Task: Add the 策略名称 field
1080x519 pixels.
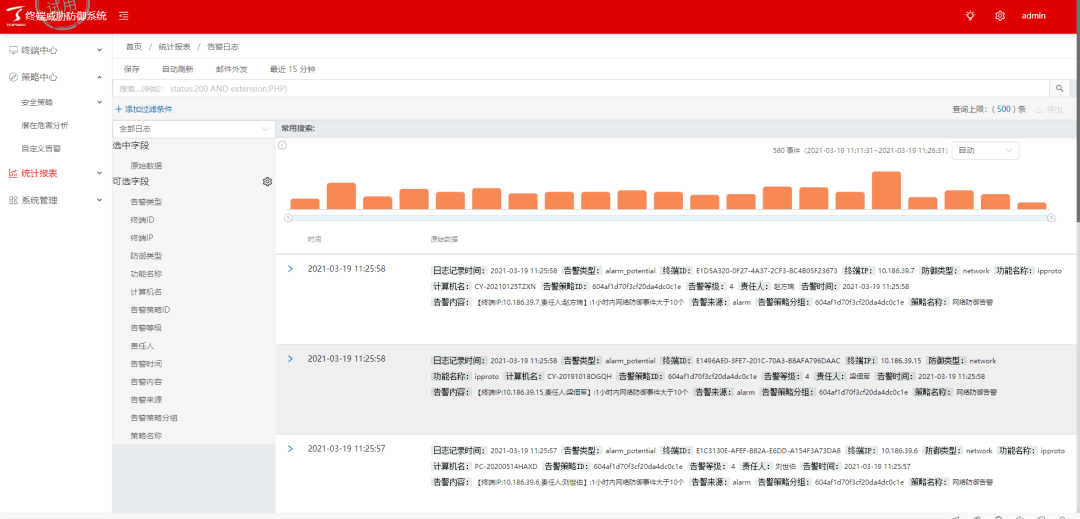Action: click(146, 436)
